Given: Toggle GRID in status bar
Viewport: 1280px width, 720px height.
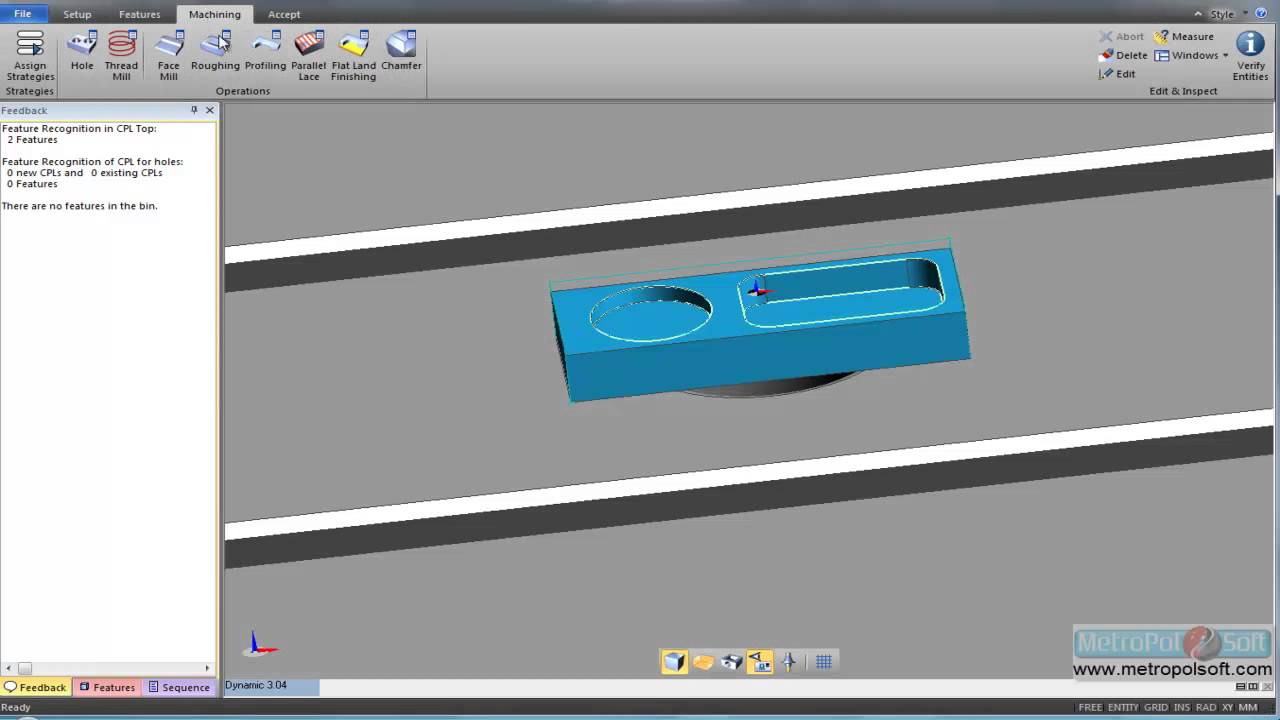Looking at the screenshot, I should pos(1155,707).
